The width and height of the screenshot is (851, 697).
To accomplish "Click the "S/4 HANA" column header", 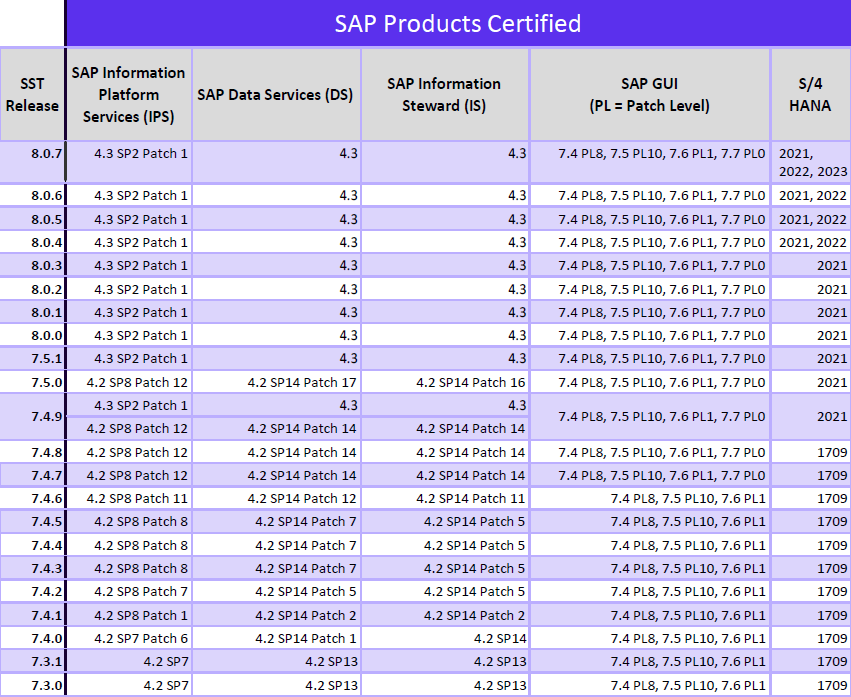I will coord(811,94).
